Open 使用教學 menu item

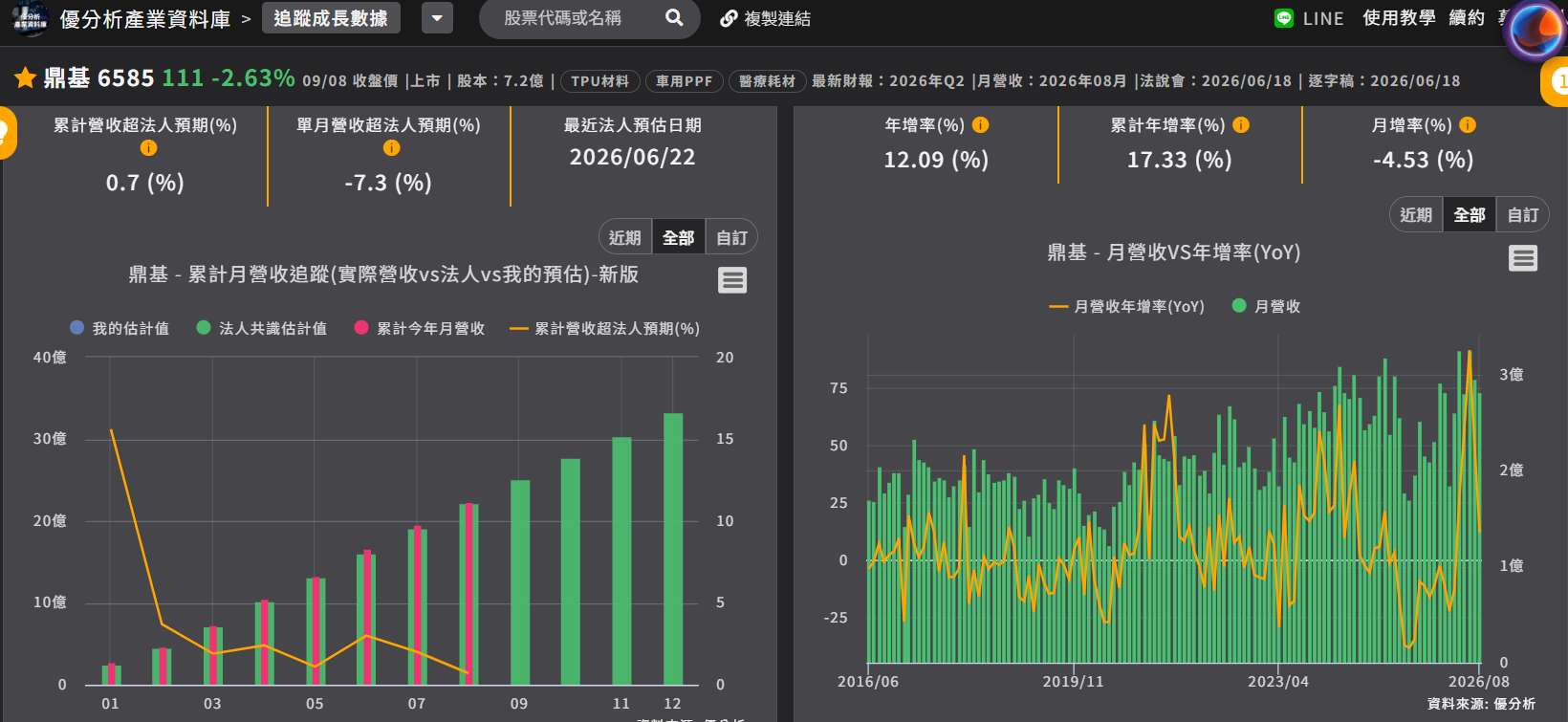point(1399,18)
